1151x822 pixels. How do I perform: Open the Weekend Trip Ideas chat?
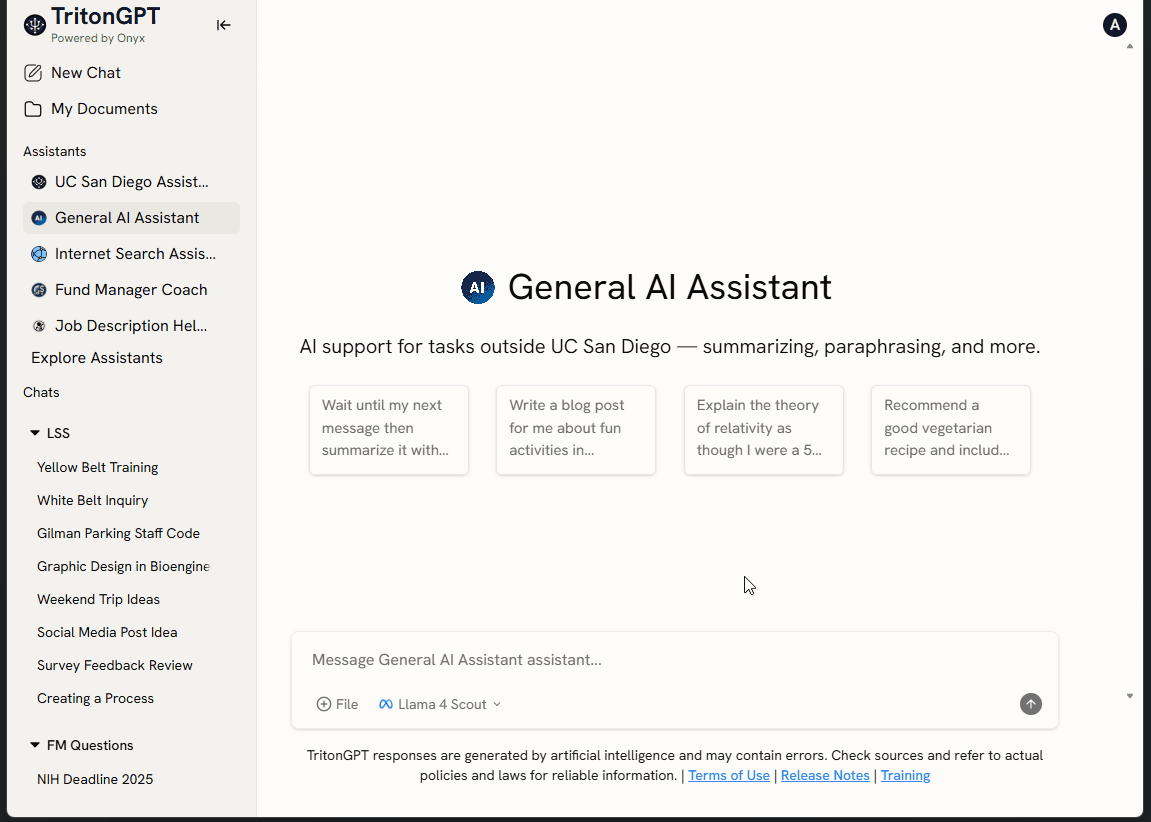point(98,599)
